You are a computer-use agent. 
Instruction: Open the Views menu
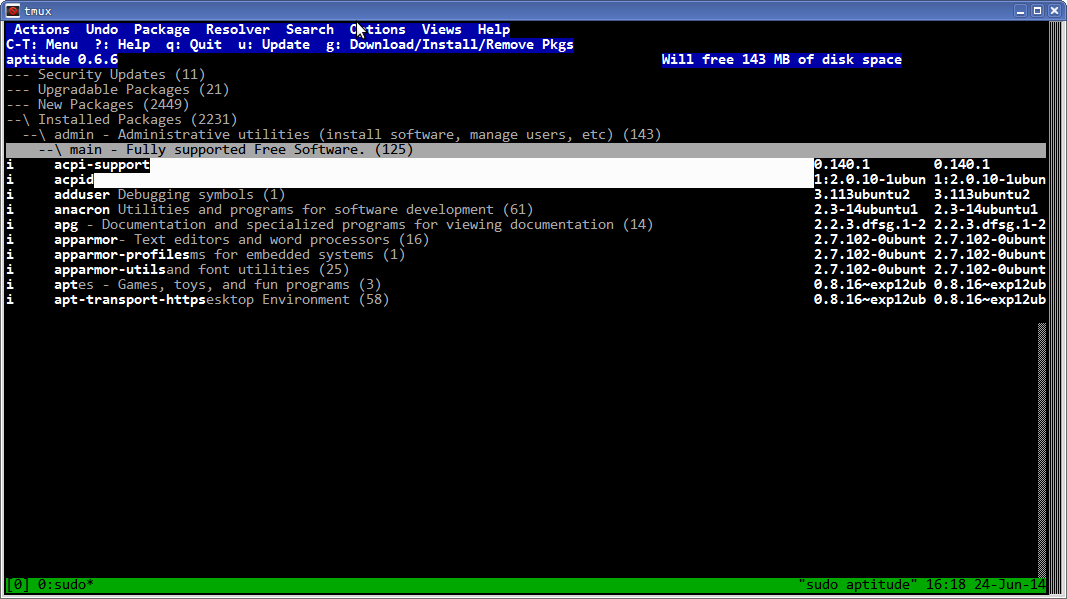[x=442, y=29]
